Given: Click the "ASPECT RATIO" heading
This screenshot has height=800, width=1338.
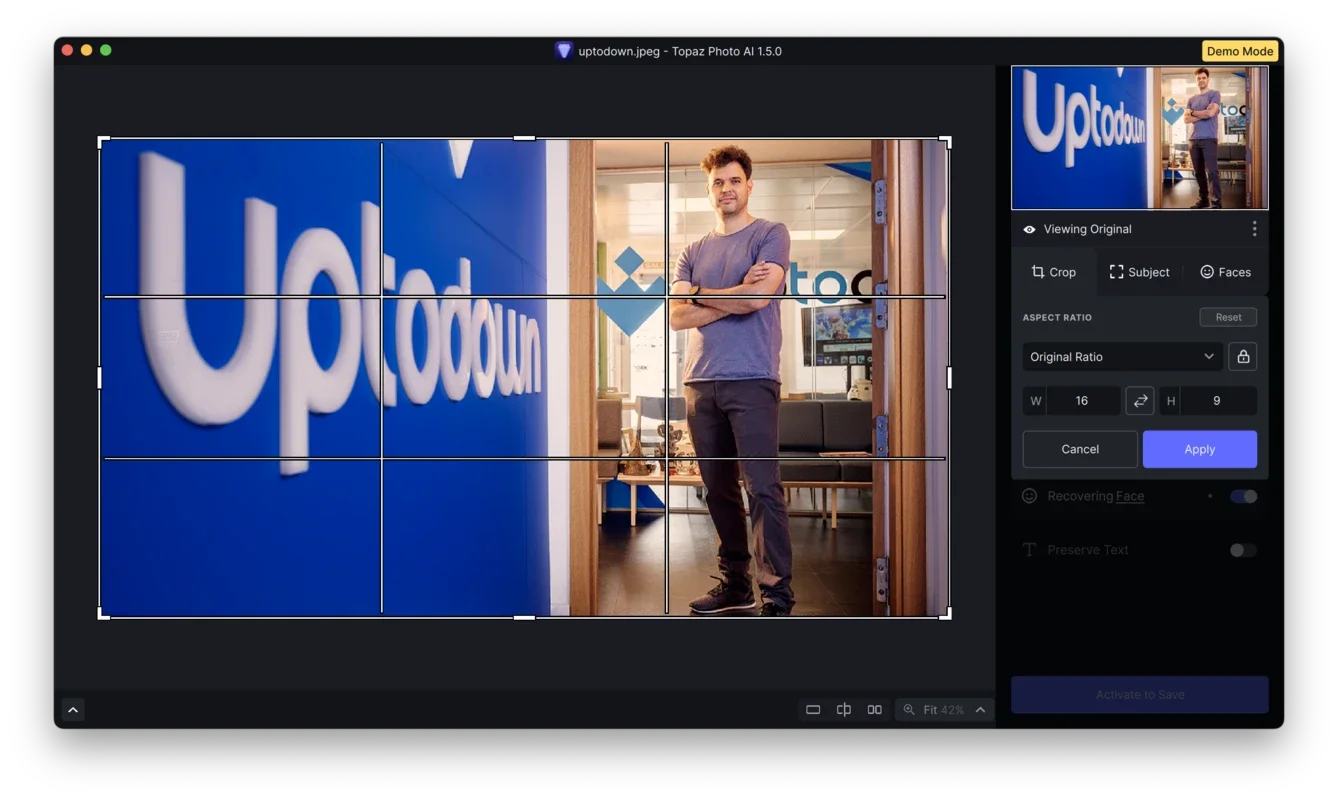Looking at the screenshot, I should tap(1057, 317).
